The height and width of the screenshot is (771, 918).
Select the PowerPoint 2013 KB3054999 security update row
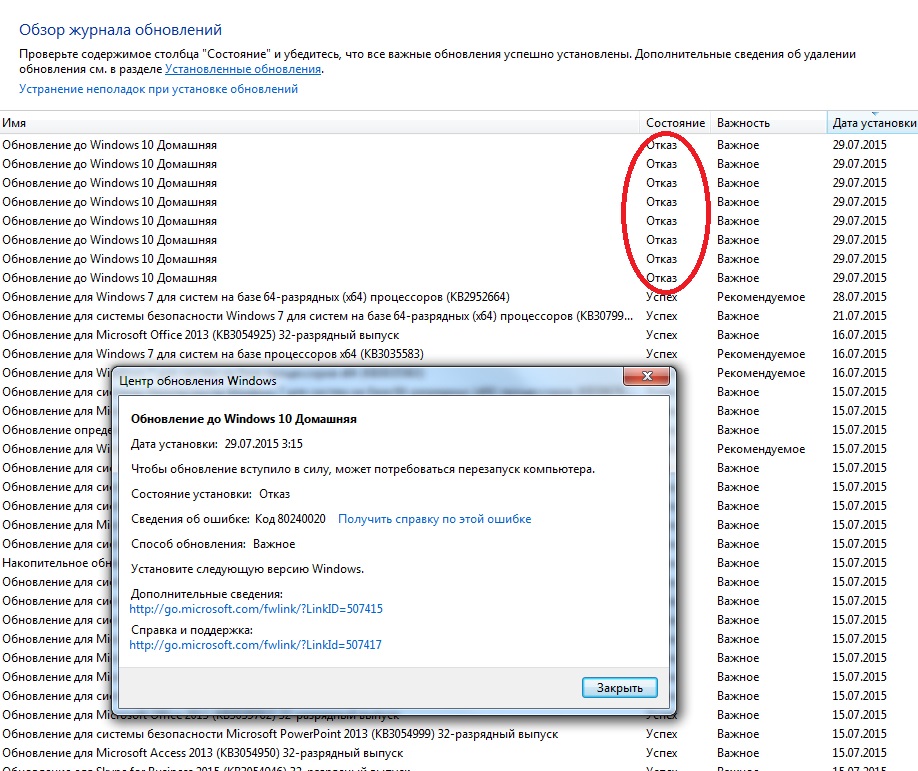point(459,734)
